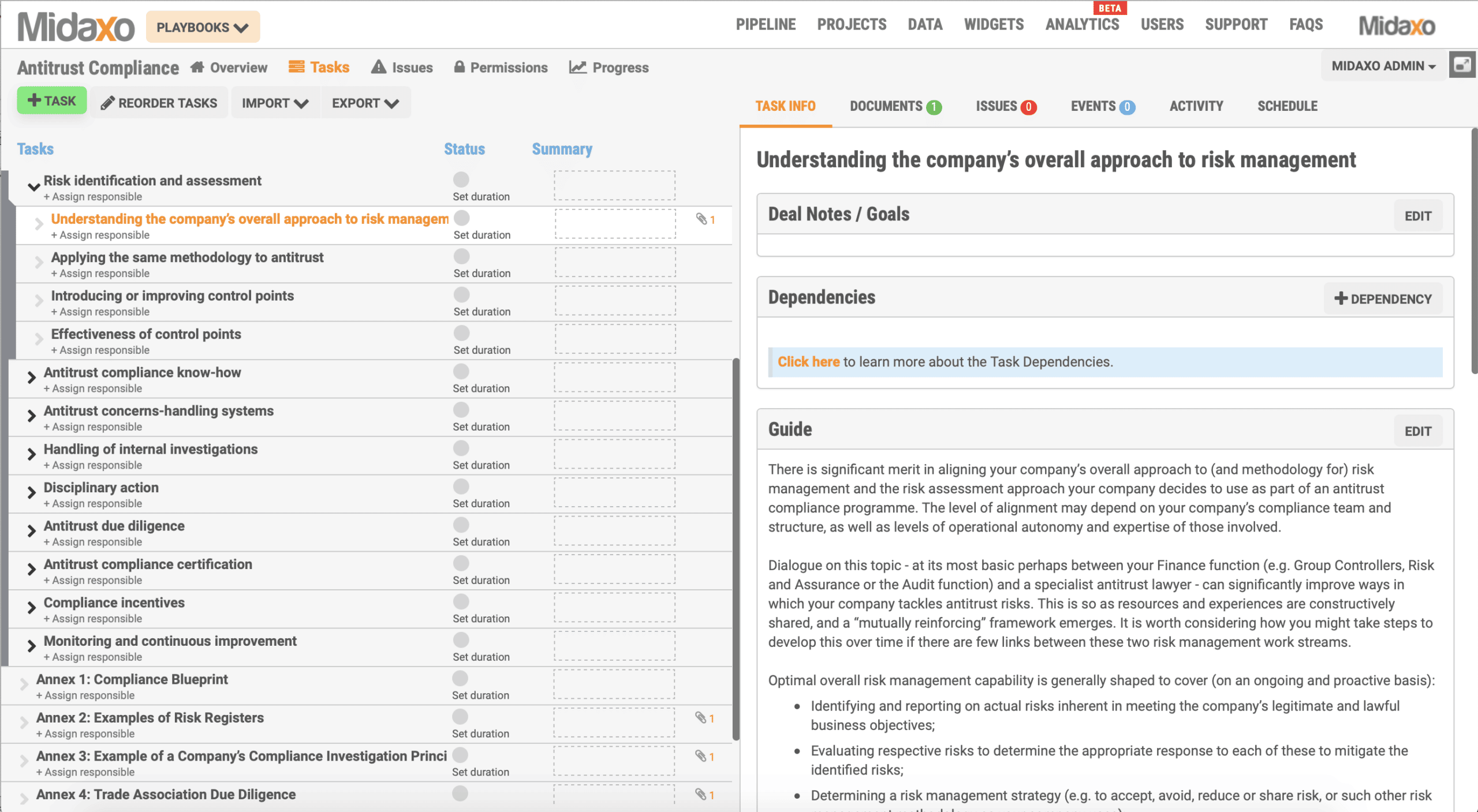Expand Antitrust concerns-handling systems group

coord(32,416)
